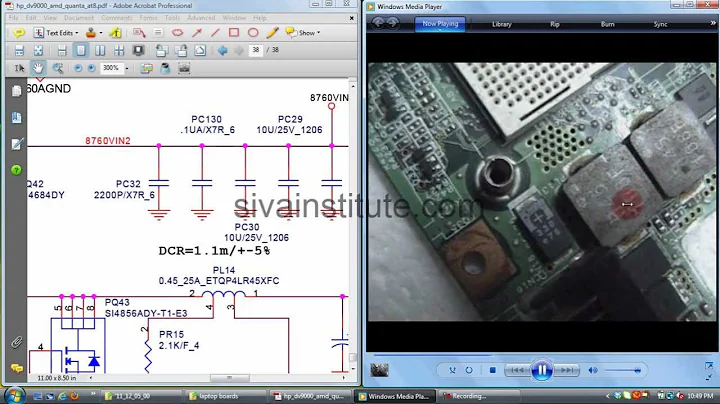Click the Fit Page zoom icon
Screen dimensions: 720x404
[x=39, y=50]
